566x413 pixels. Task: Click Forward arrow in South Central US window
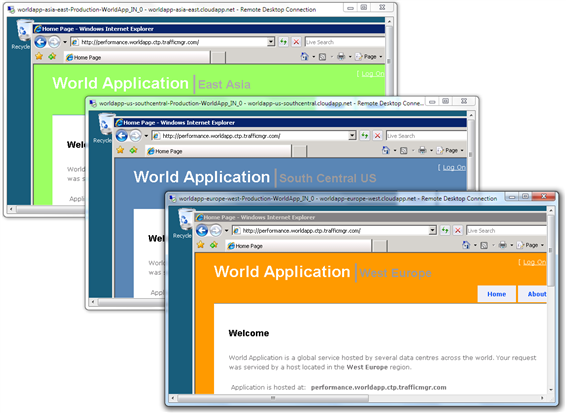(135, 136)
